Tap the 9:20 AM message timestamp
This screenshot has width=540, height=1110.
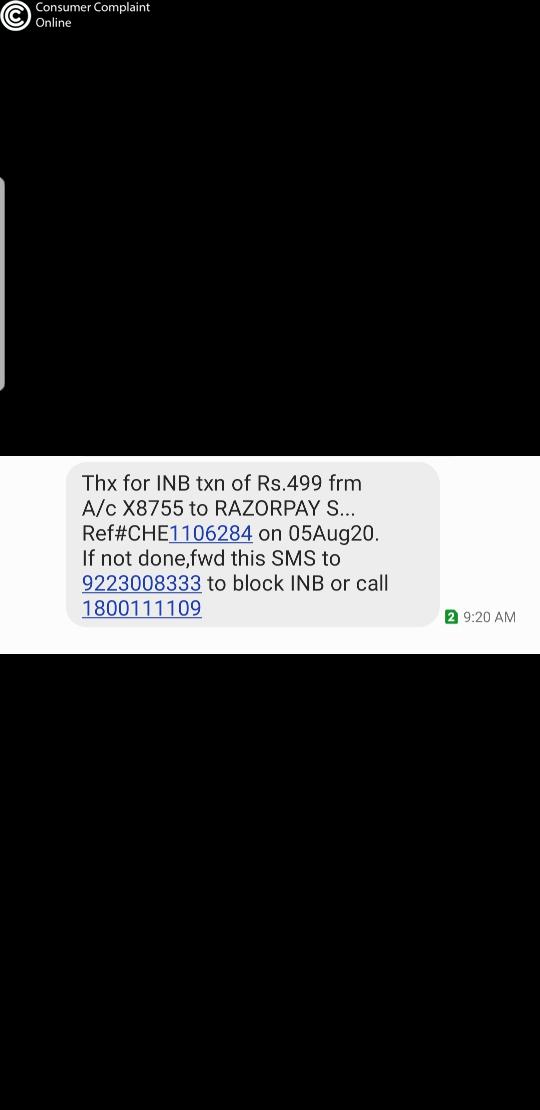[x=490, y=617]
